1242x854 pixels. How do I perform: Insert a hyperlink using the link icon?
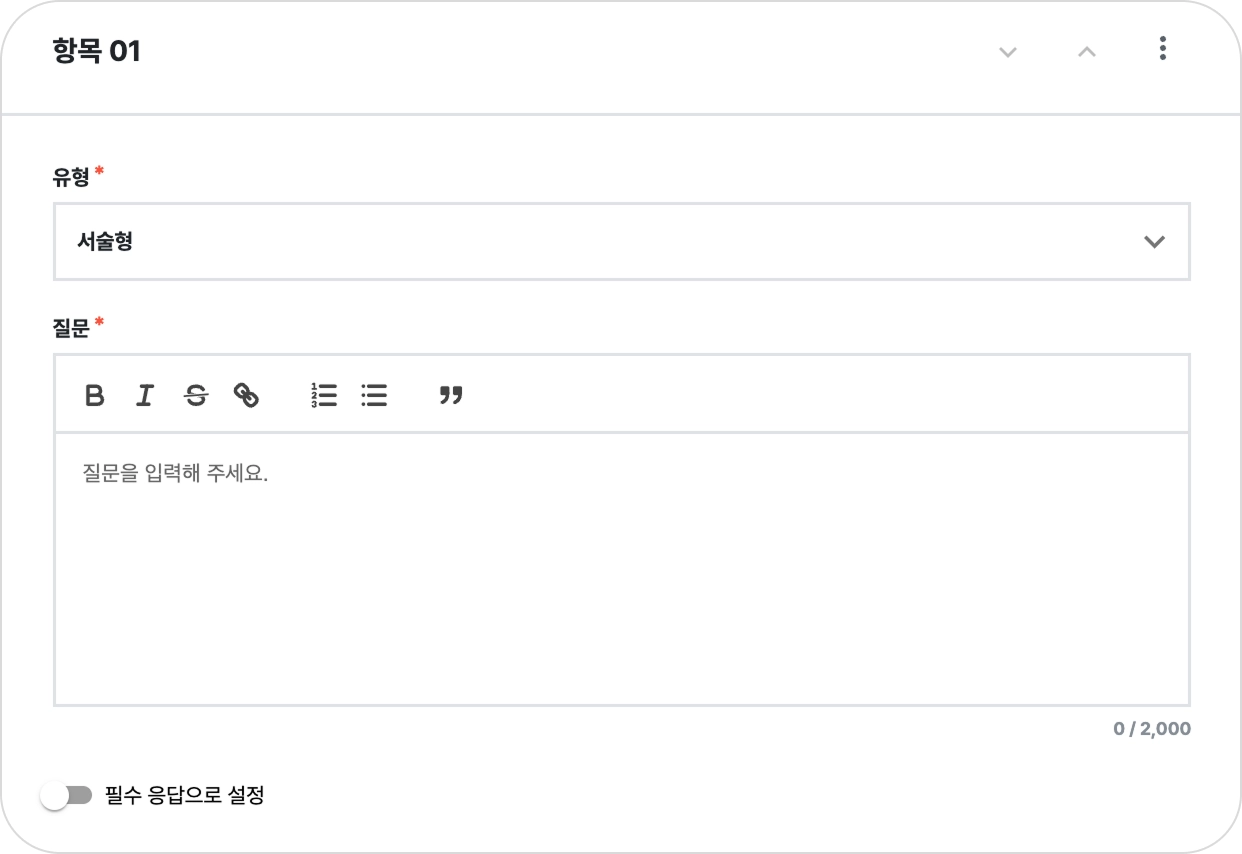(x=246, y=395)
